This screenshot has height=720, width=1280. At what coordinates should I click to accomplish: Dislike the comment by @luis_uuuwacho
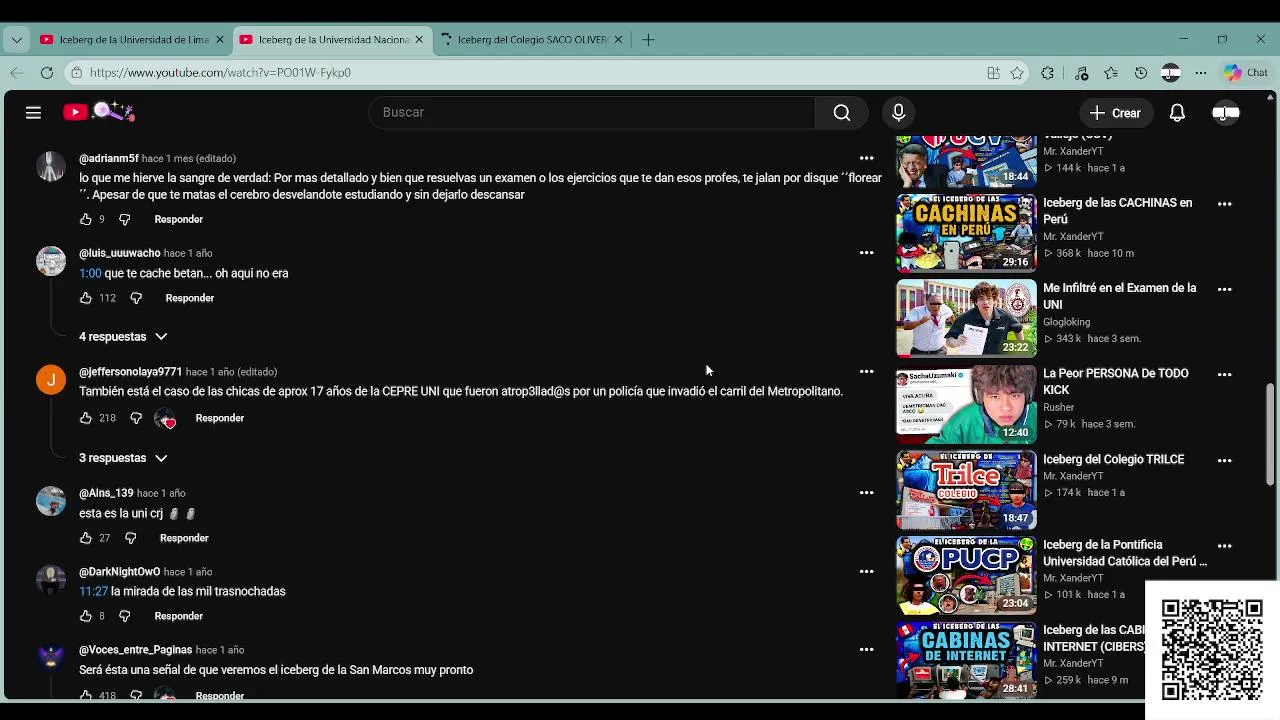[x=136, y=298]
